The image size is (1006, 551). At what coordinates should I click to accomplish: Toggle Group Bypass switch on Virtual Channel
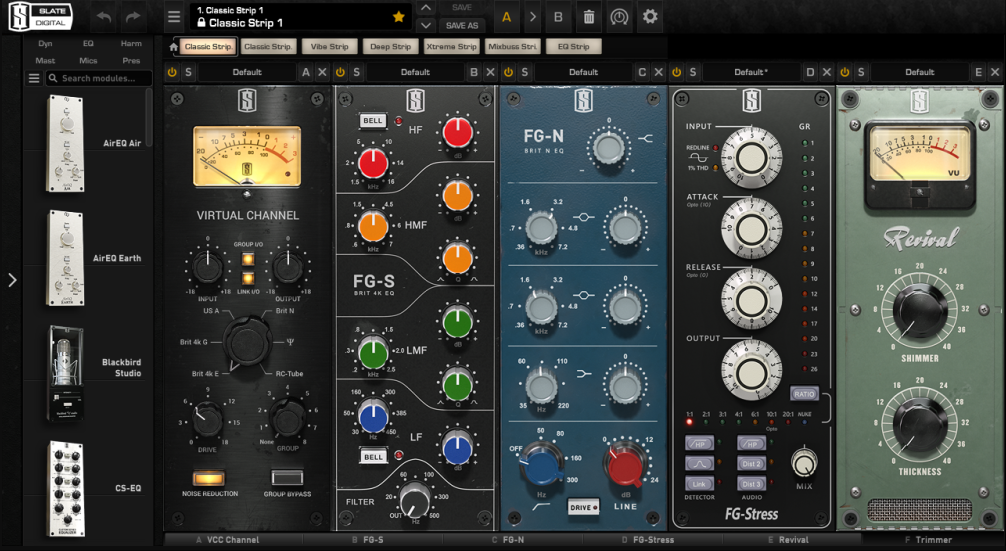287,479
